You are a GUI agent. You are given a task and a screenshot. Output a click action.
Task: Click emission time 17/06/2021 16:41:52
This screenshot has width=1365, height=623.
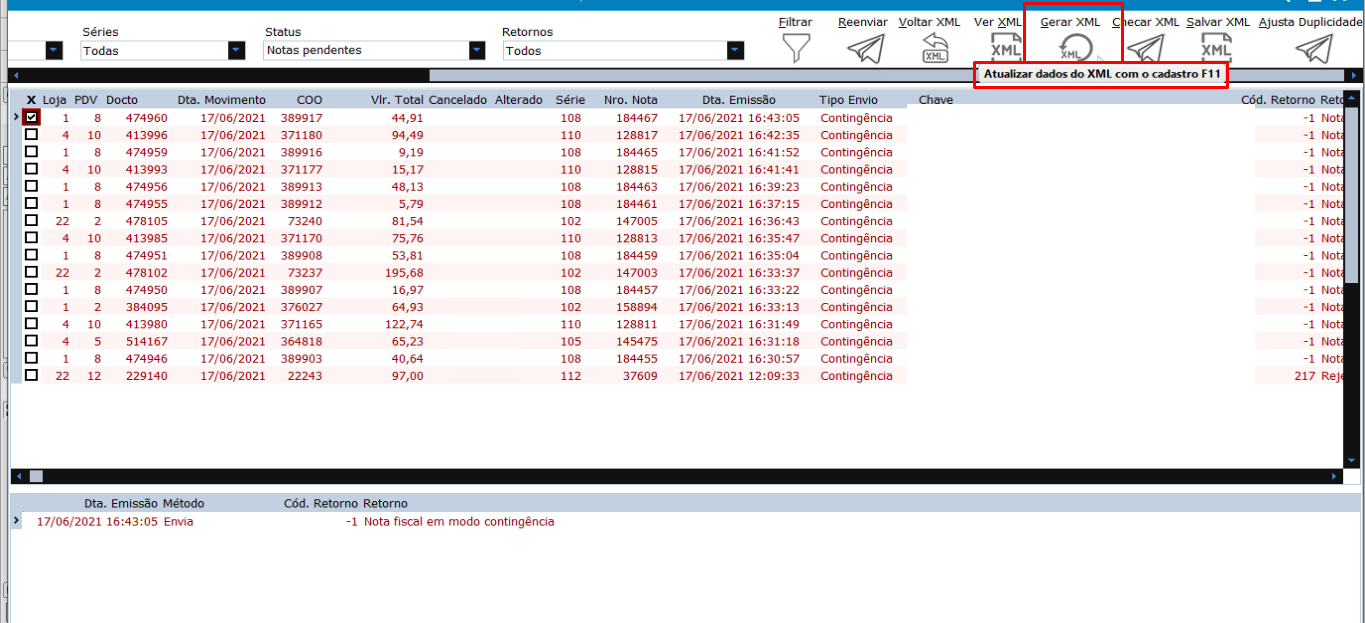tap(739, 152)
